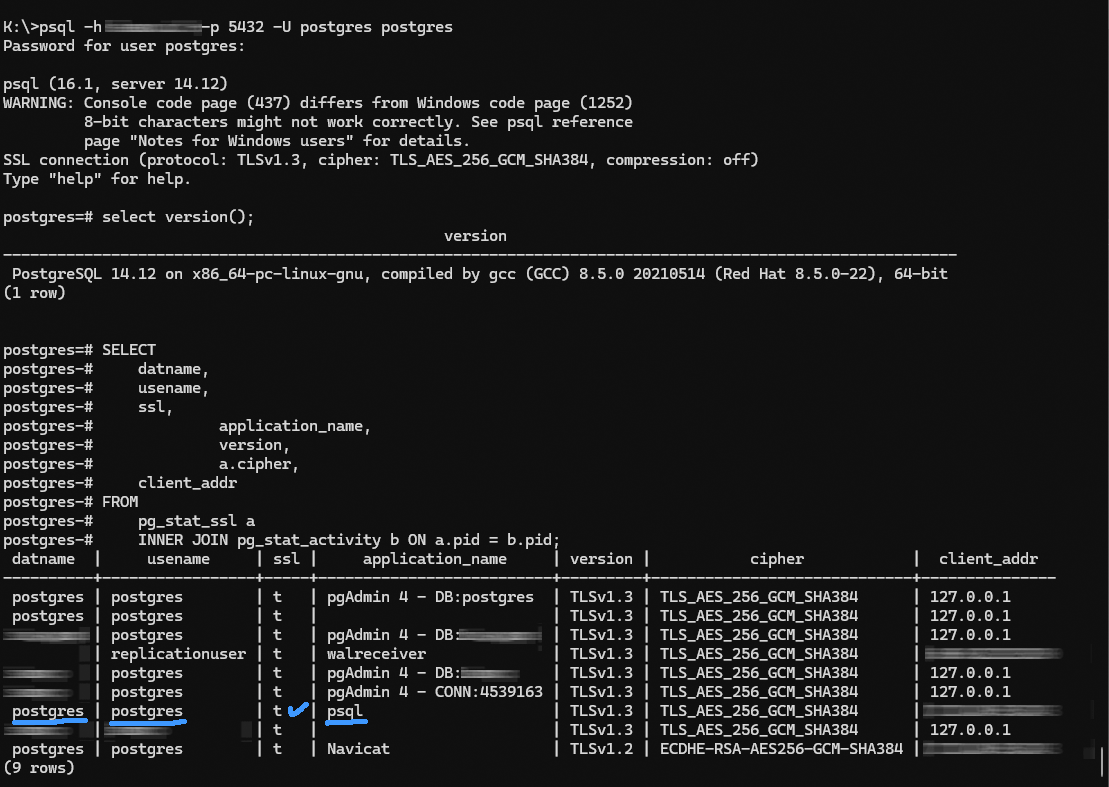Click the application_name column header
Image resolution: width=1109 pixels, height=787 pixels.
pos(434,559)
